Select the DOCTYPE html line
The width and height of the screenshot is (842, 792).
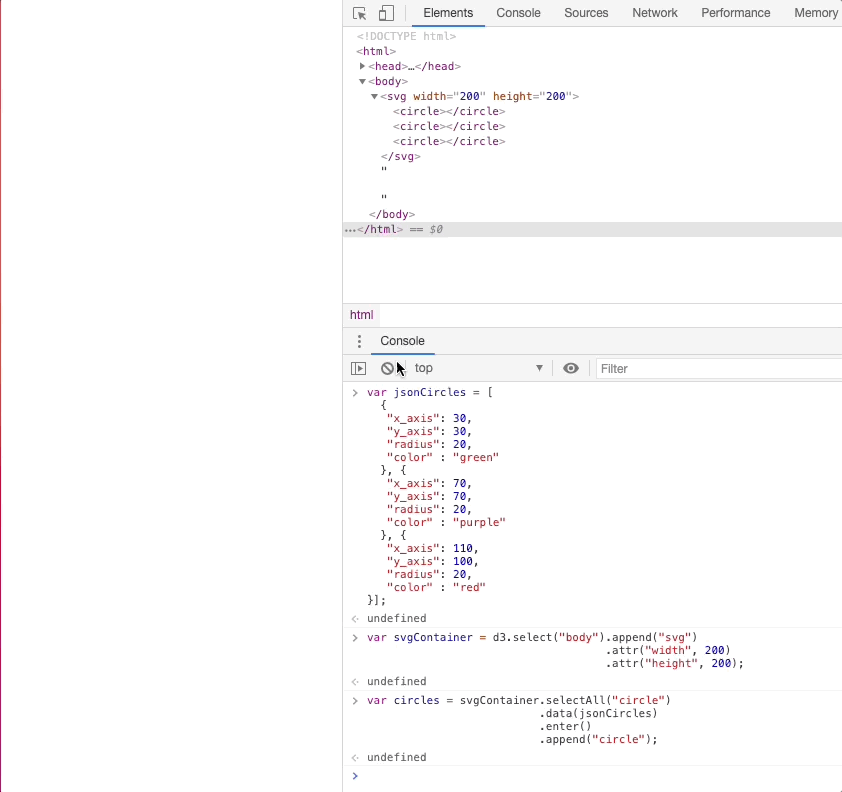(x=406, y=36)
